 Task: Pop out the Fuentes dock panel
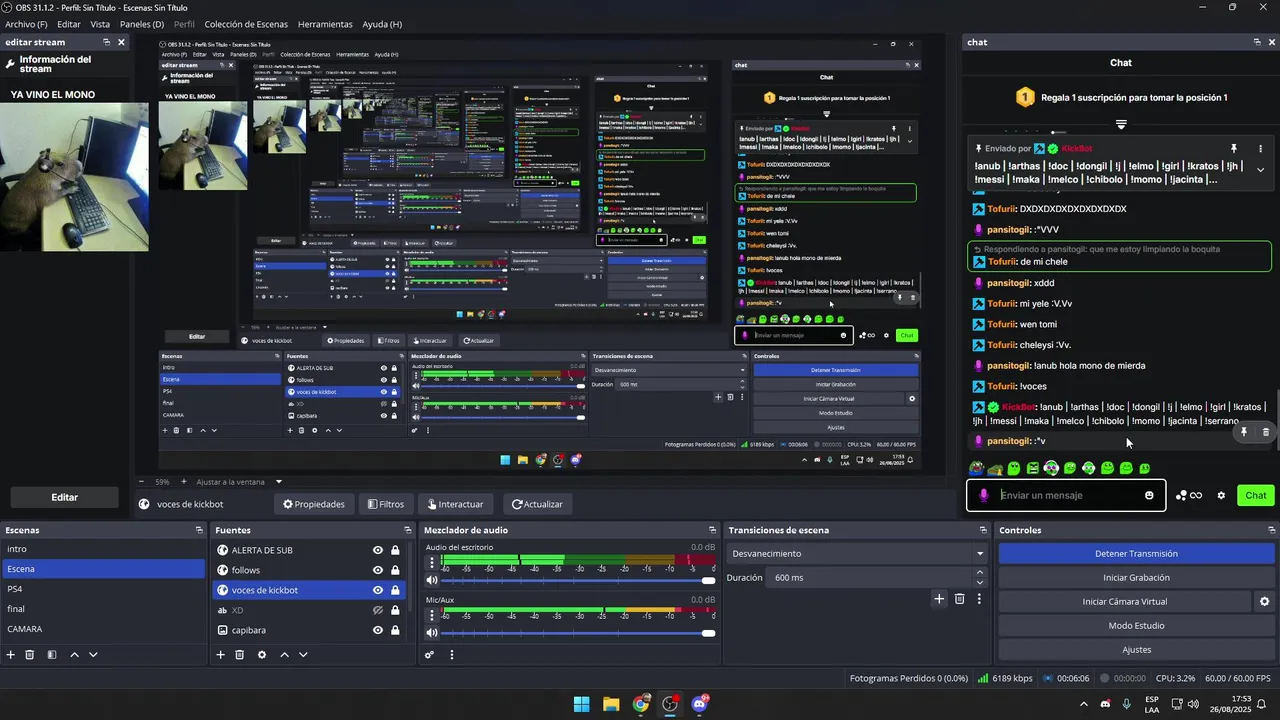pyautogui.click(x=408, y=530)
